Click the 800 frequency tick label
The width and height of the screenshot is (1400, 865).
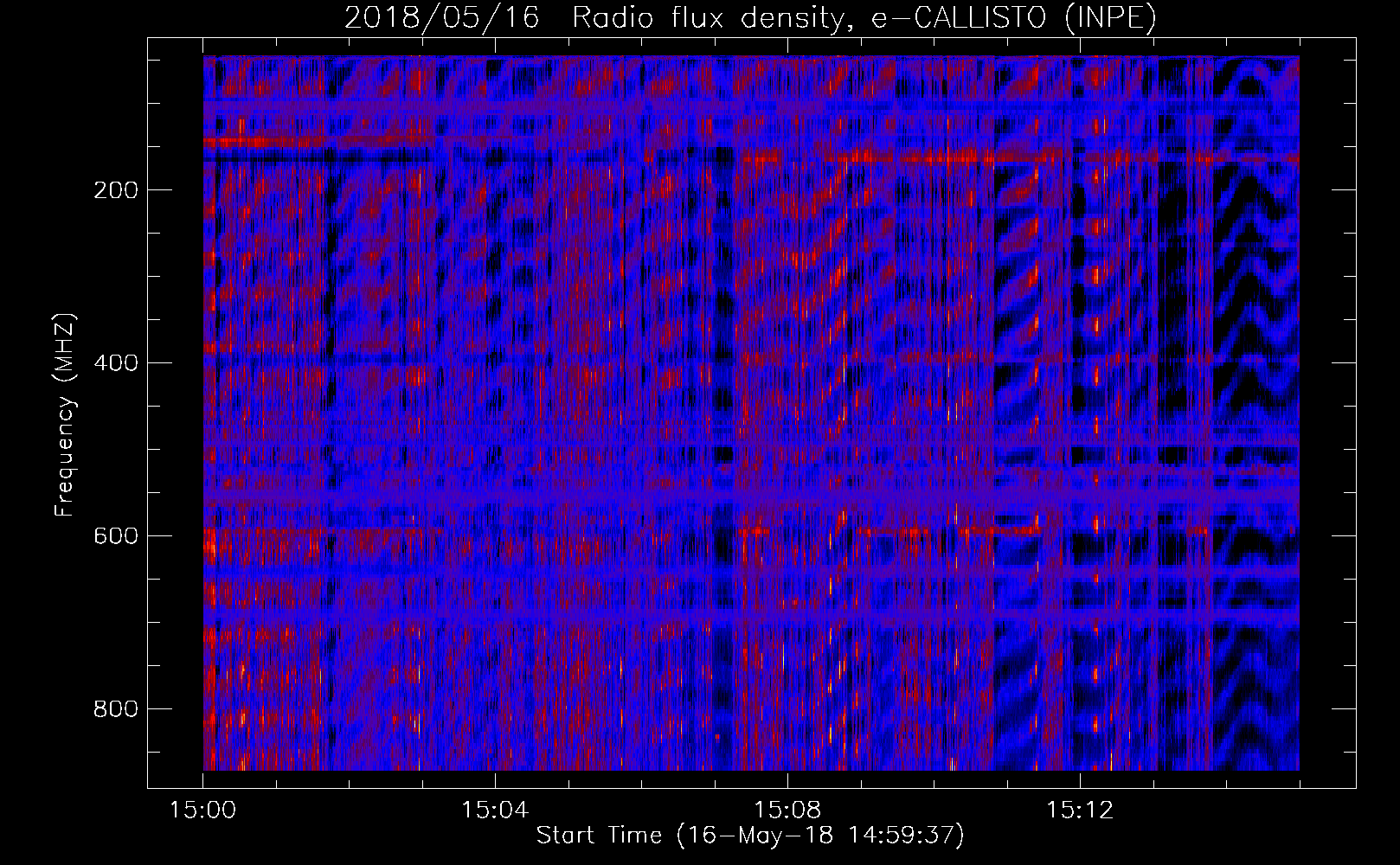pos(116,708)
